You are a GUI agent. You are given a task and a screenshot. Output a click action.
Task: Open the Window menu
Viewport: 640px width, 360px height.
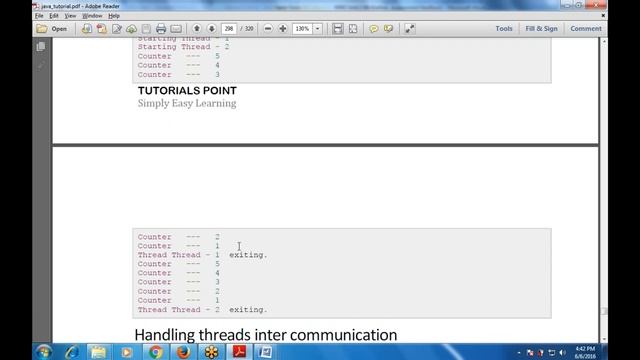tap(92, 16)
